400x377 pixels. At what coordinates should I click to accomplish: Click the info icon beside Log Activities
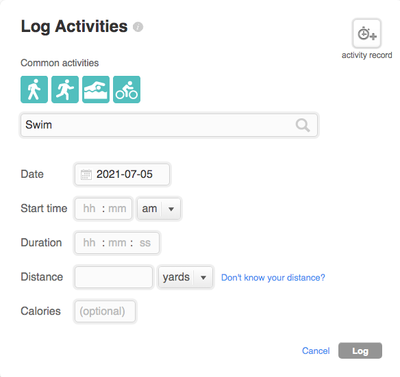tap(138, 27)
